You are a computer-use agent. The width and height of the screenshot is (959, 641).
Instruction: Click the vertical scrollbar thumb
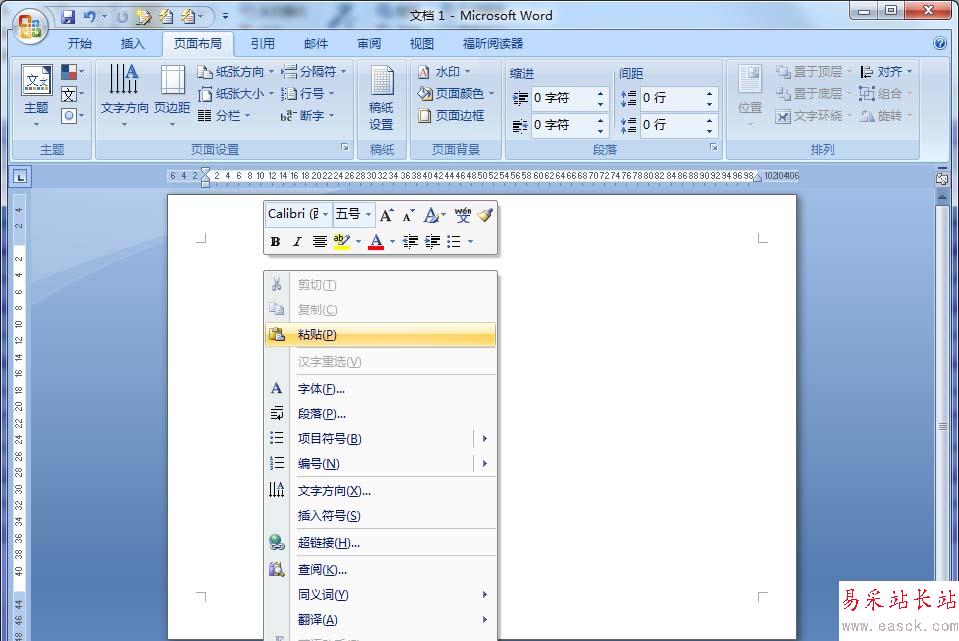pos(942,426)
